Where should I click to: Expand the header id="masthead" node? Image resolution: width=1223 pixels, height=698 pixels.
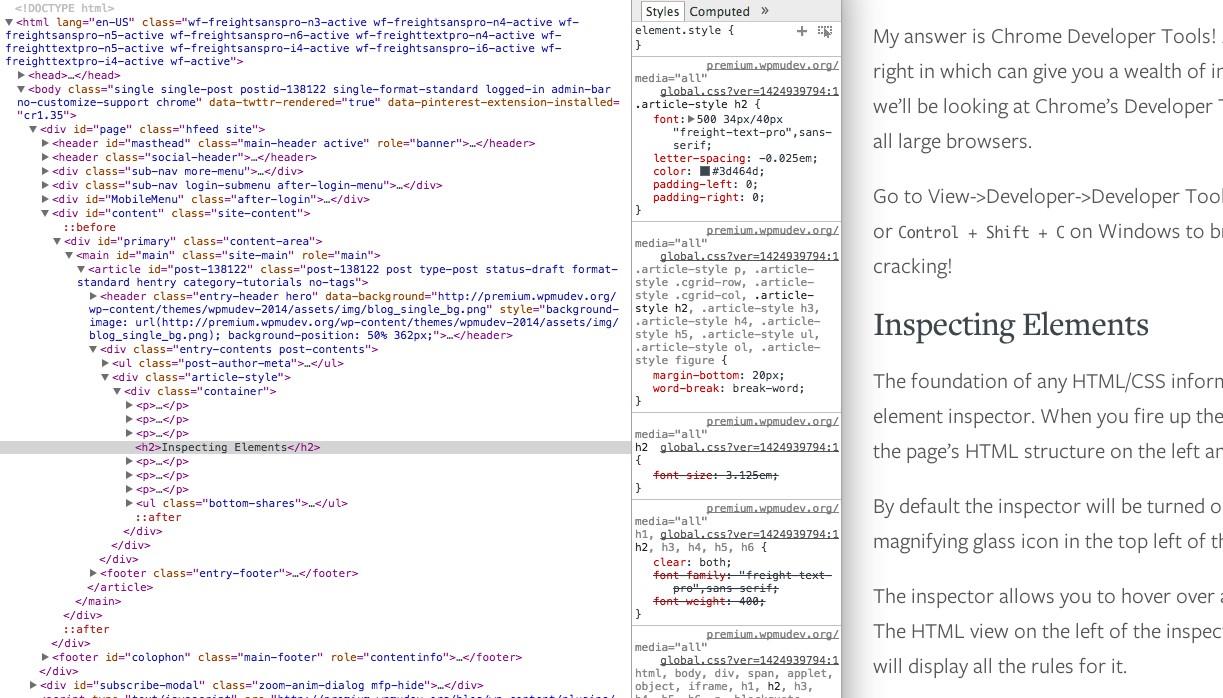45,144
